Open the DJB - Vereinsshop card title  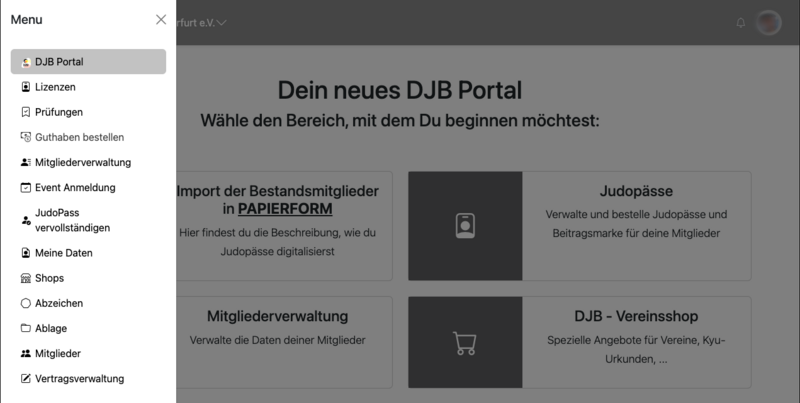[636, 316]
